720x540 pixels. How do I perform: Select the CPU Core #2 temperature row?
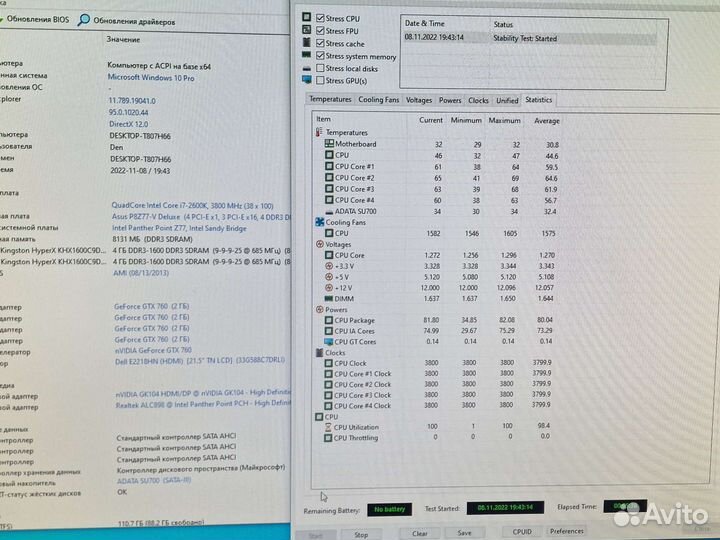(441, 178)
